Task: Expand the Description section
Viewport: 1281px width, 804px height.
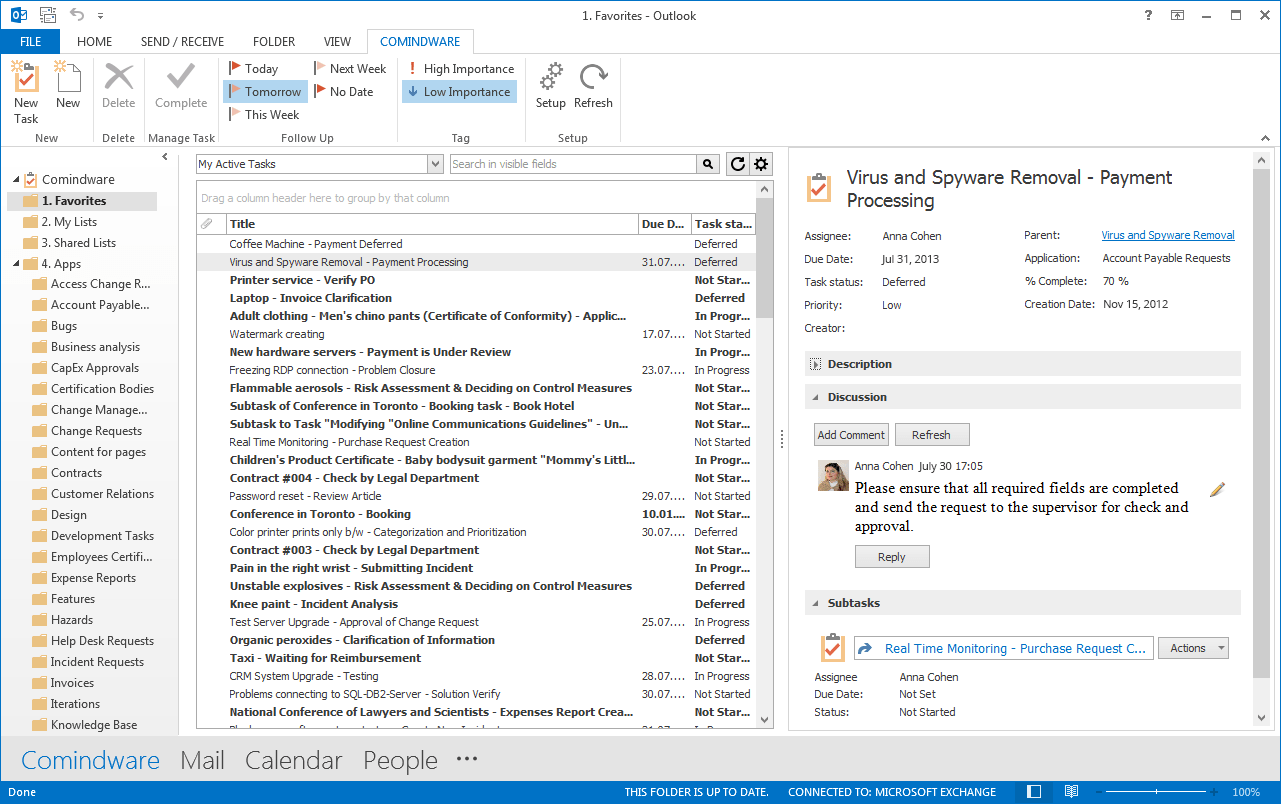Action: pyautogui.click(x=815, y=365)
